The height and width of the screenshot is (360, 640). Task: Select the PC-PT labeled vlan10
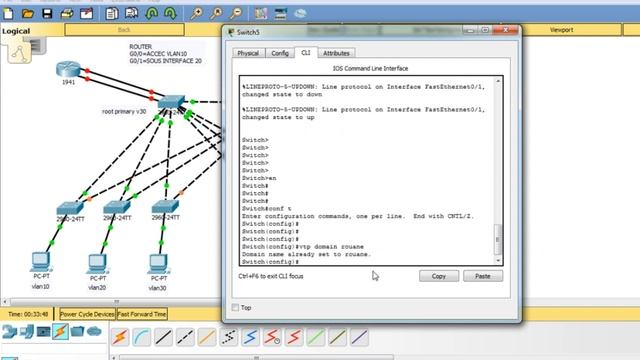(41, 262)
